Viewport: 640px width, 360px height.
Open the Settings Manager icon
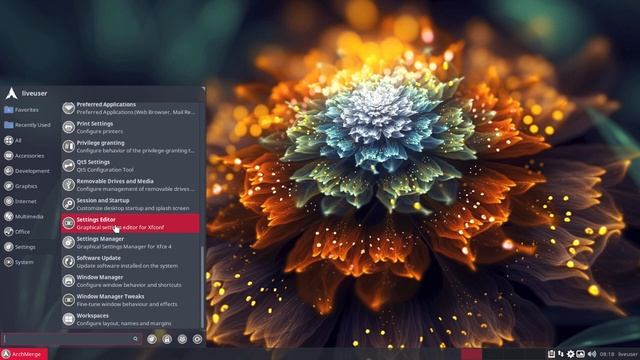pyautogui.click(x=69, y=242)
